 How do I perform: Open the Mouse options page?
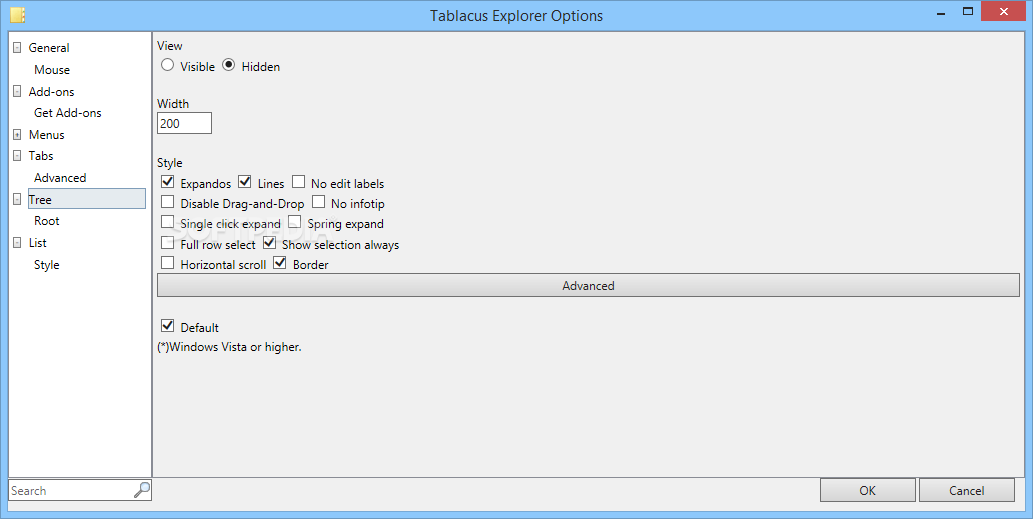[52, 69]
